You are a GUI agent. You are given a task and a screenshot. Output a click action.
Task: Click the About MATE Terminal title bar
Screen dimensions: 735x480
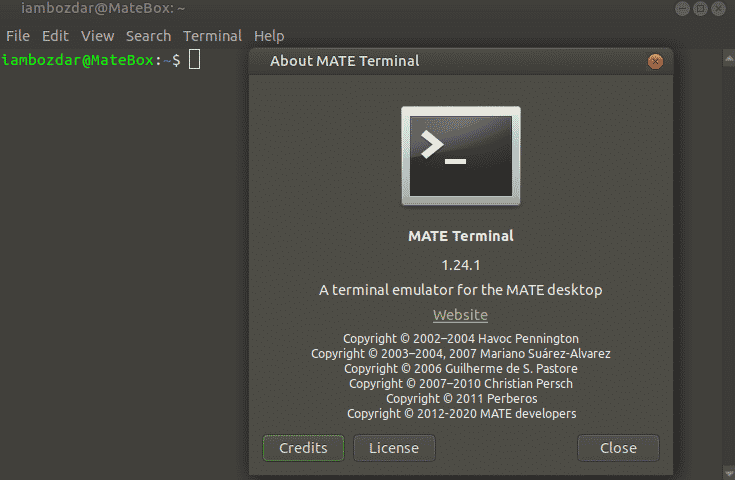pyautogui.click(x=461, y=61)
